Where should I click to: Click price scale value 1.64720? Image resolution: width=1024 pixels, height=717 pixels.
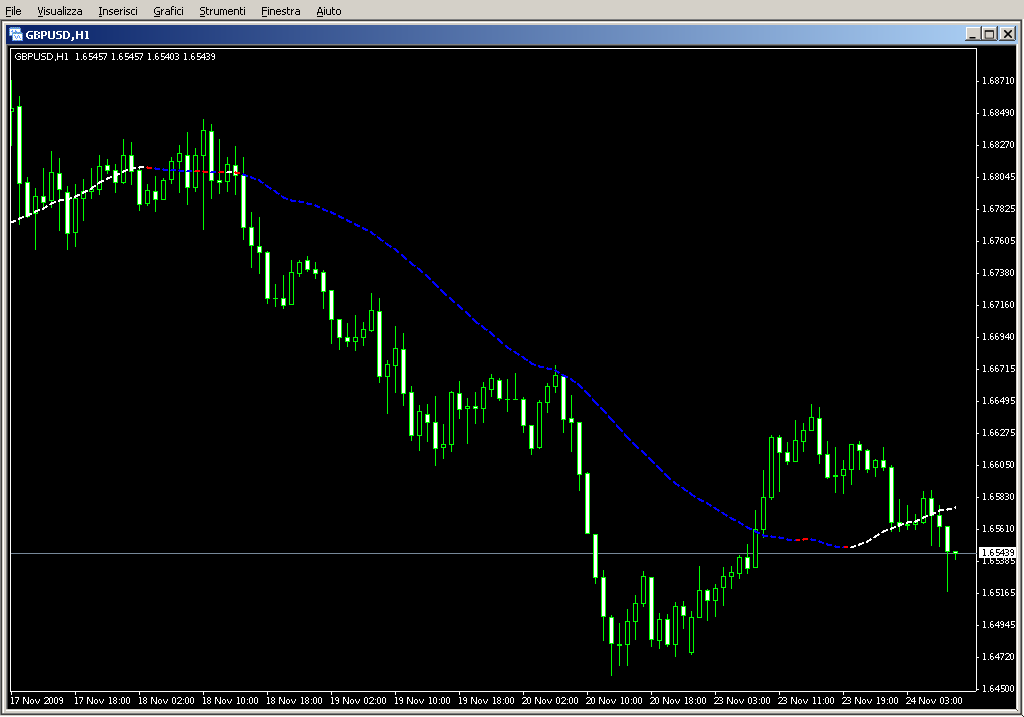click(x=999, y=657)
